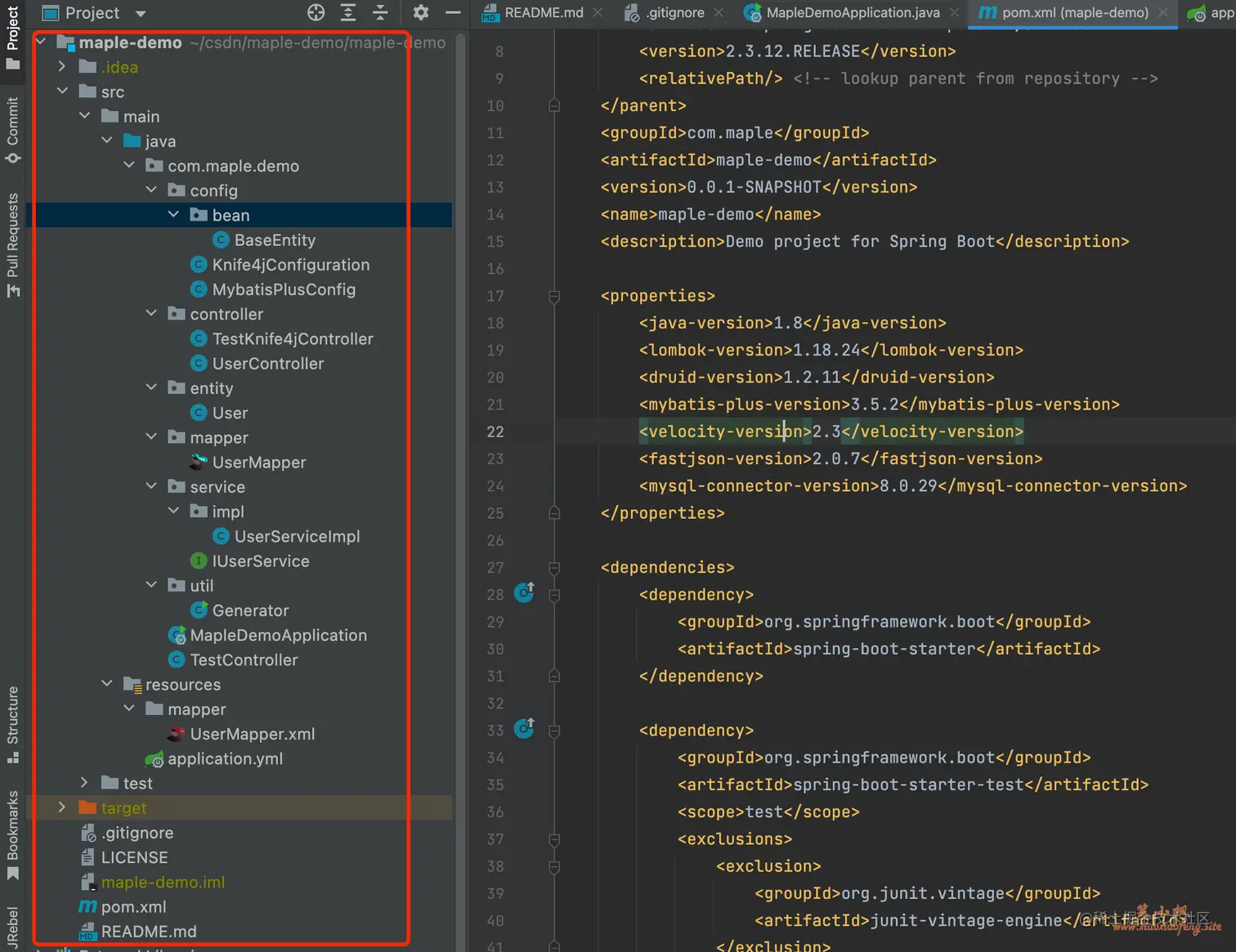
Task: Select pom.xml Maven file icon in tree
Action: (x=87, y=906)
